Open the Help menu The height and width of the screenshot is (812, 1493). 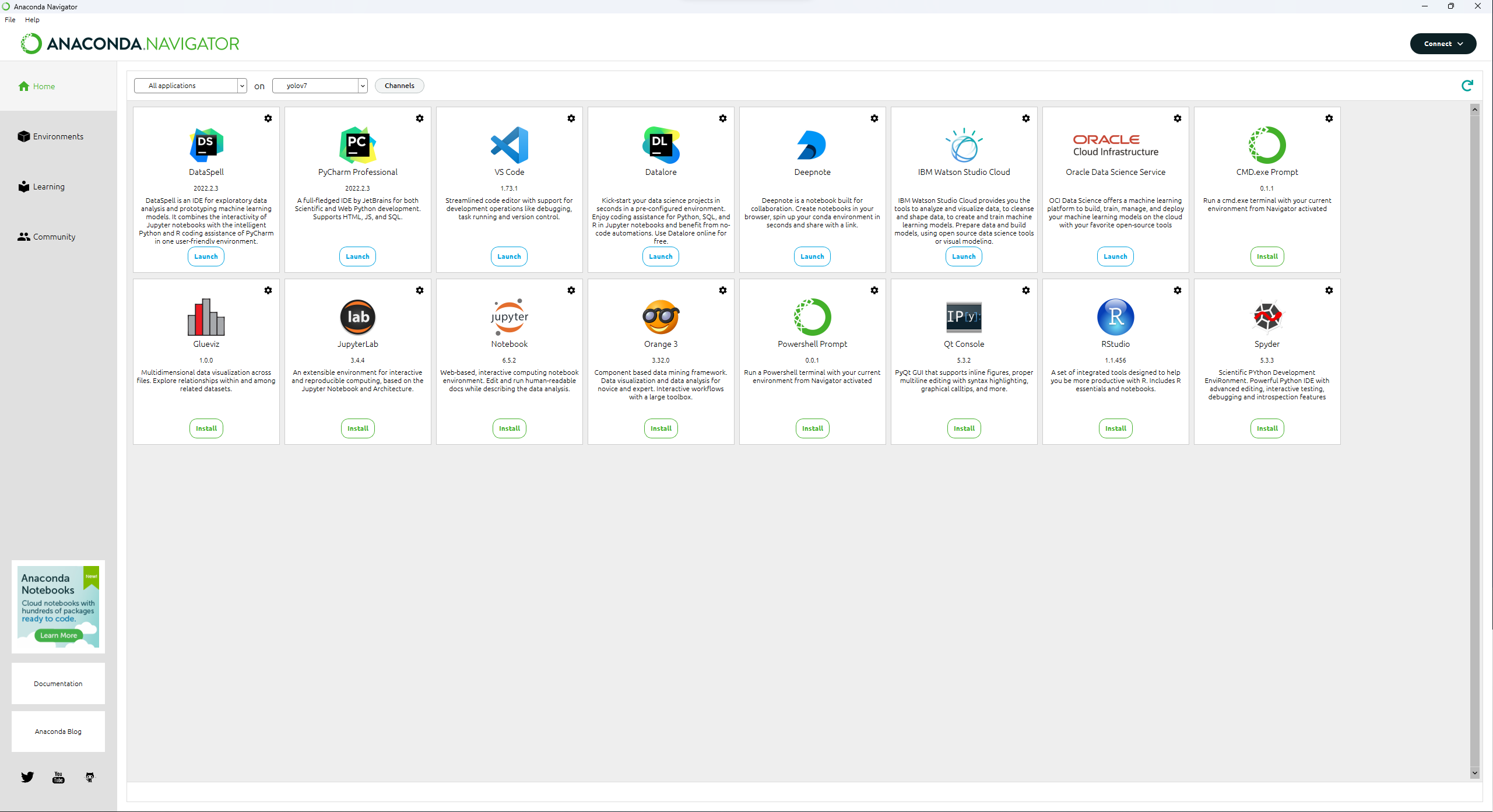(x=32, y=20)
